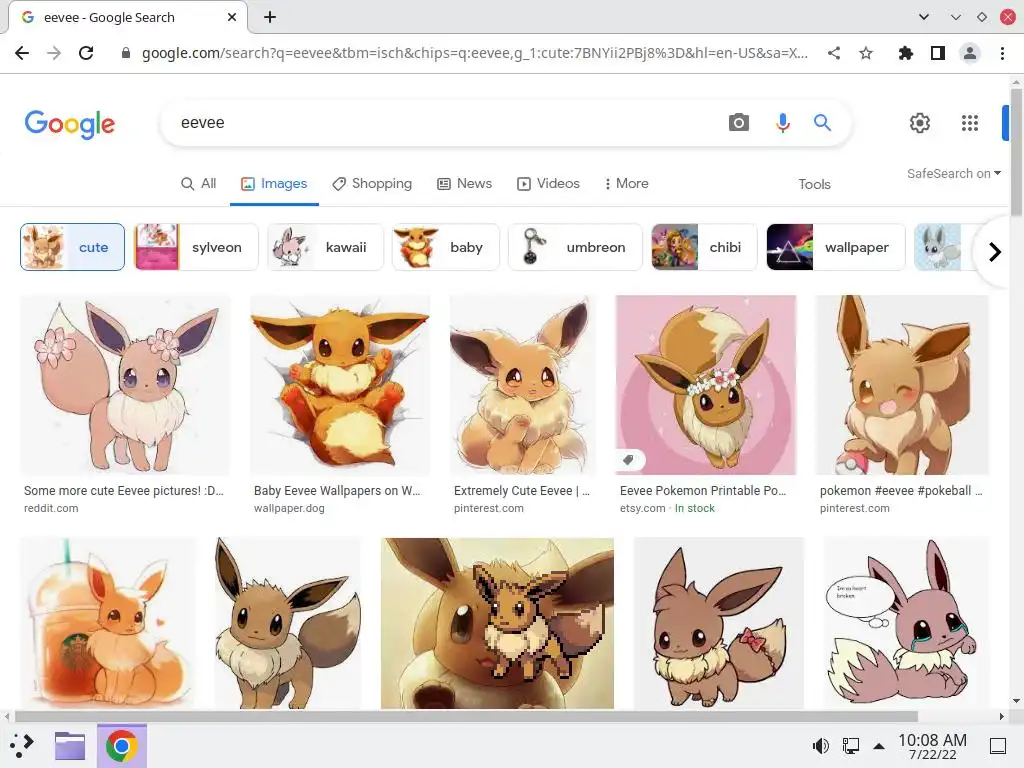The image size is (1024, 768).
Task: Open the reddit cute Eevee image
Action: [x=125, y=385]
